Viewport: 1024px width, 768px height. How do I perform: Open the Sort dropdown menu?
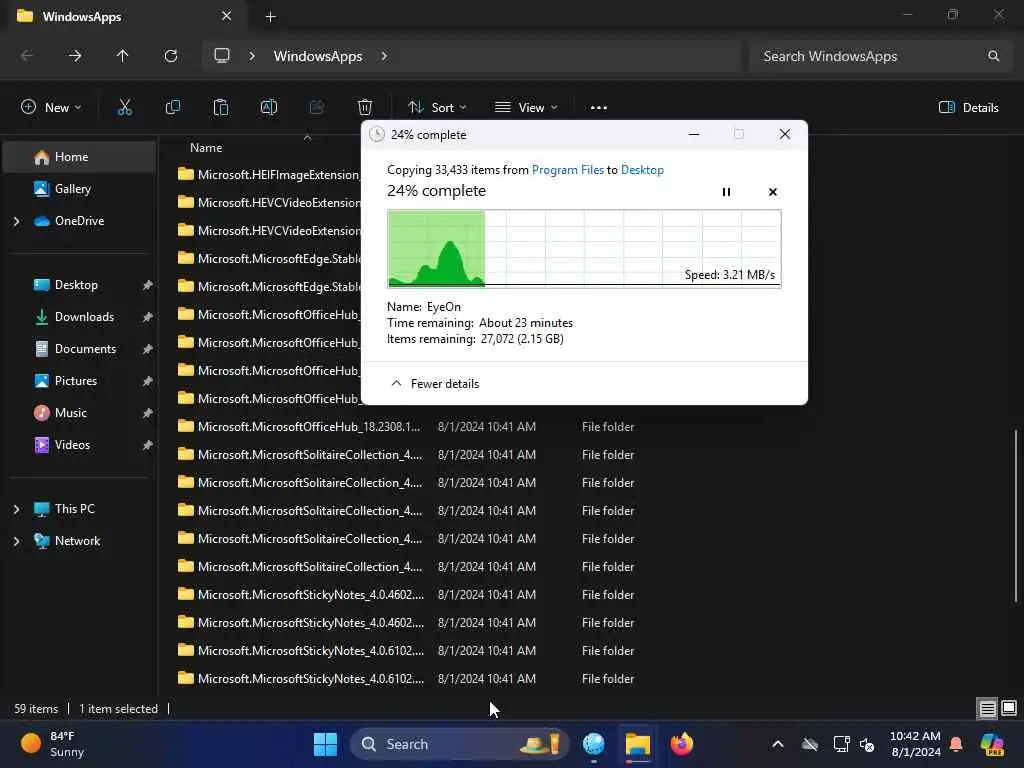437,108
